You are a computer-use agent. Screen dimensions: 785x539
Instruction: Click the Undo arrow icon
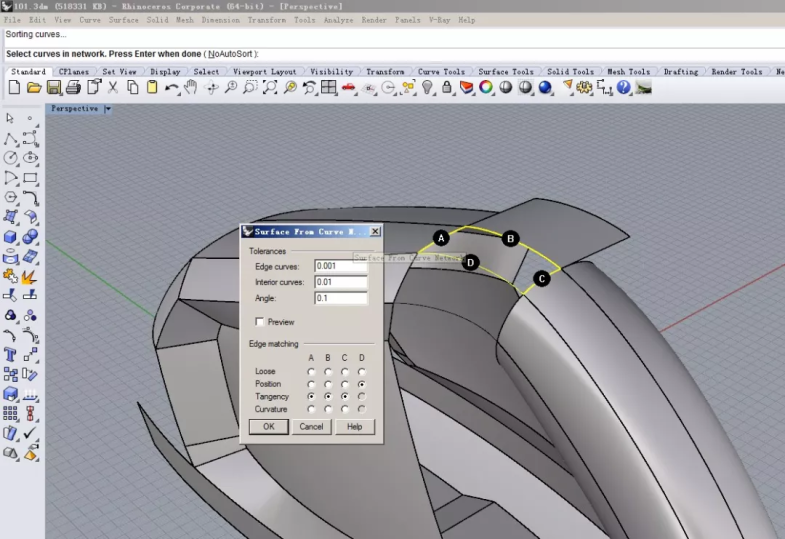click(x=171, y=88)
